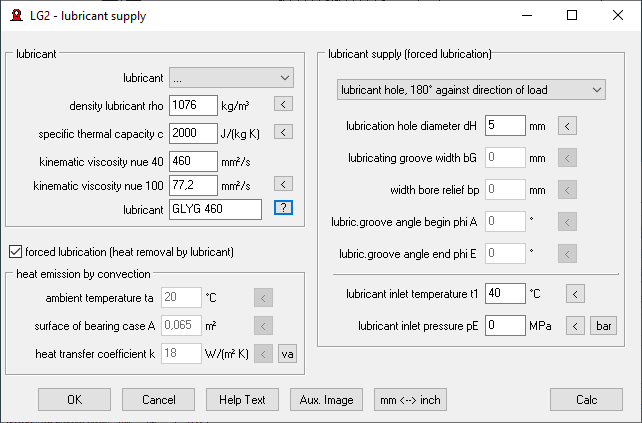Click the 'bar' unit button for inlet pressure
This screenshot has width=642, height=423.
[604, 325]
